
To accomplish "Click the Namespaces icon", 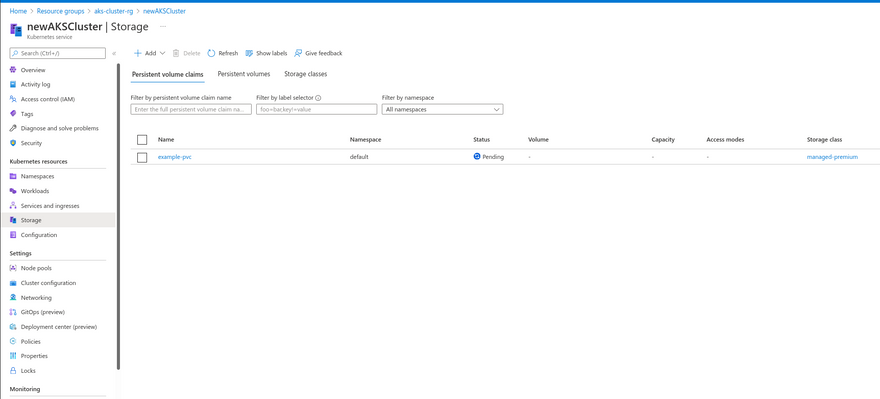I will coord(13,176).
